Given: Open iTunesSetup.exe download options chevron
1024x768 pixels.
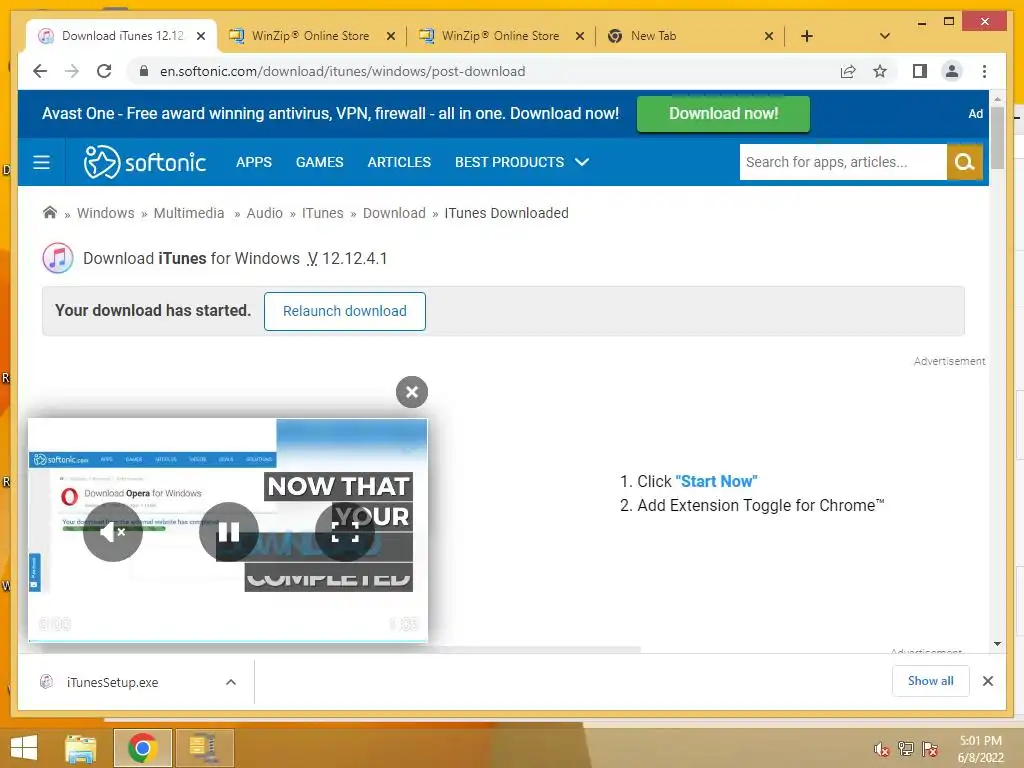Looking at the screenshot, I should [x=231, y=682].
